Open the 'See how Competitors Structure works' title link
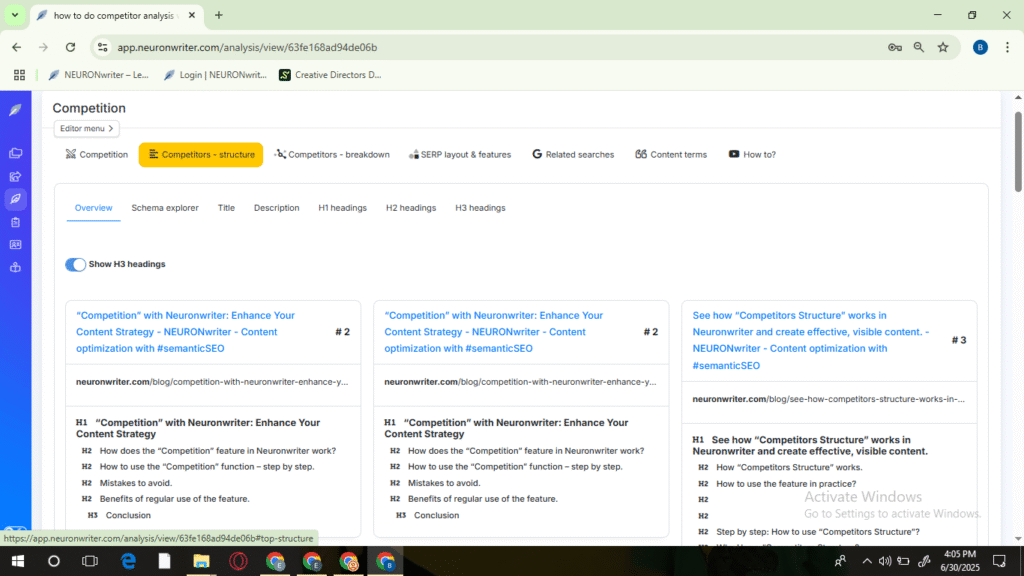 tap(811, 340)
